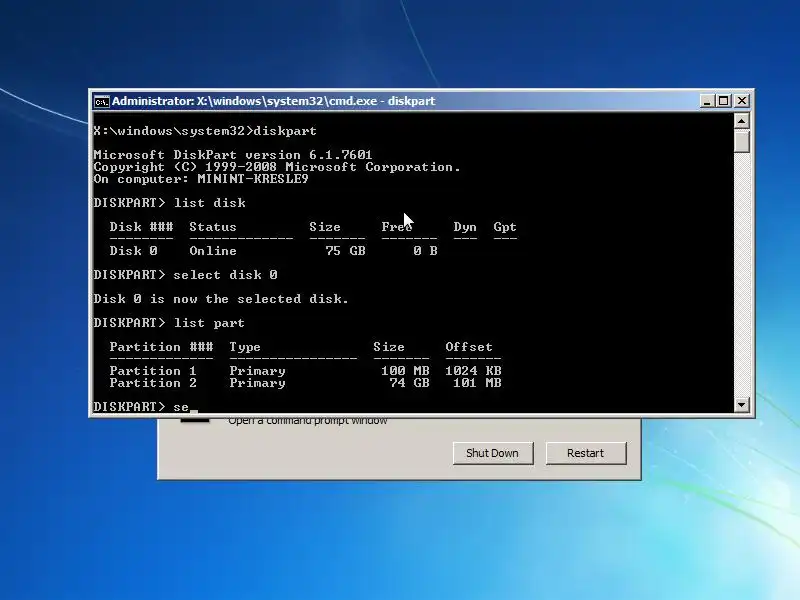Click 'Partition 2' row label

point(153,383)
